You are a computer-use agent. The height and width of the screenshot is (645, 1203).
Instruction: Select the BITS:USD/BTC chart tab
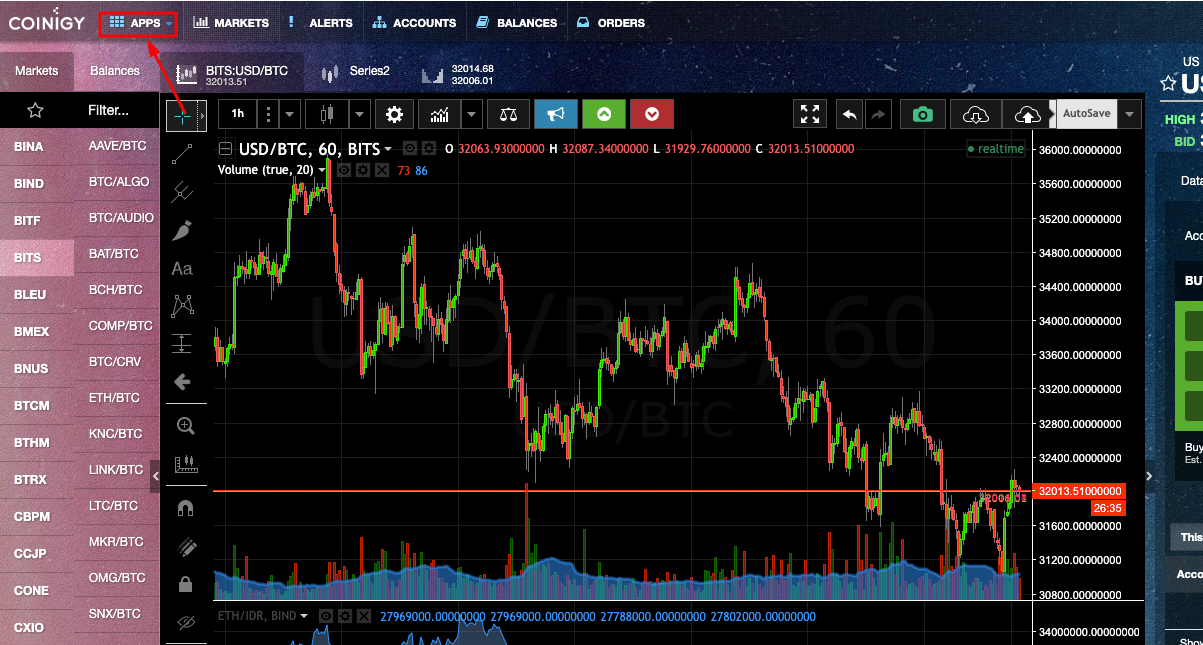[x=232, y=74]
